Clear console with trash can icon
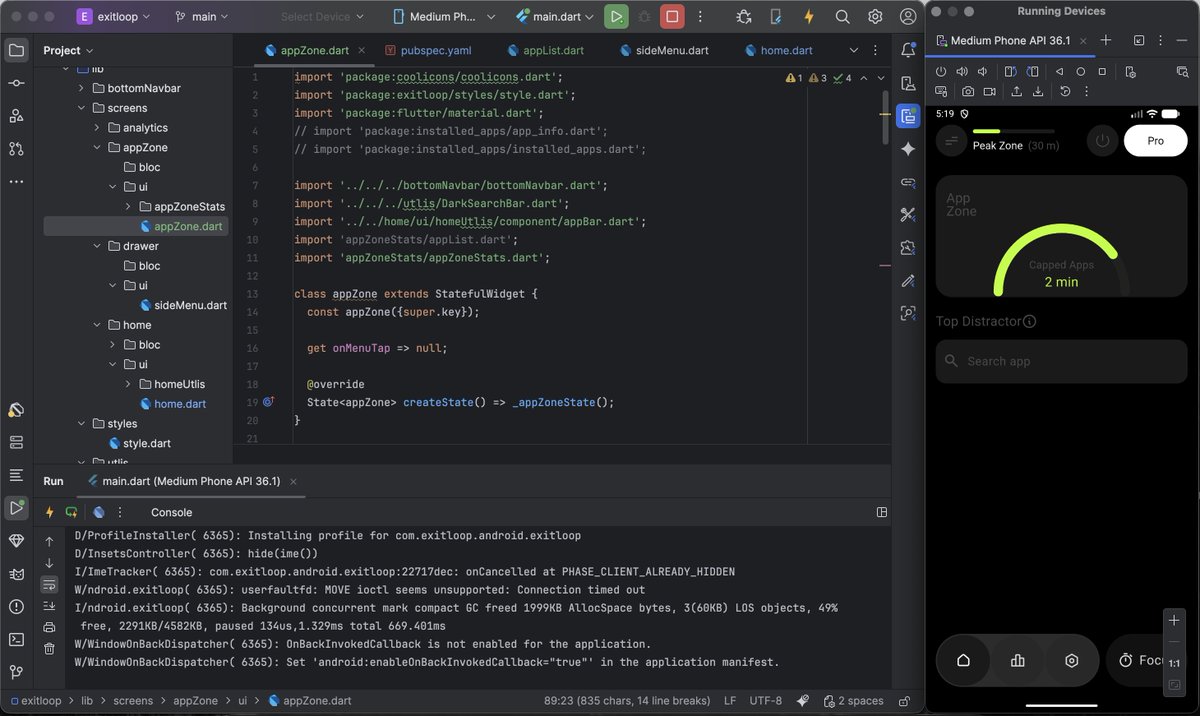Image resolution: width=1200 pixels, height=716 pixels. [49, 649]
